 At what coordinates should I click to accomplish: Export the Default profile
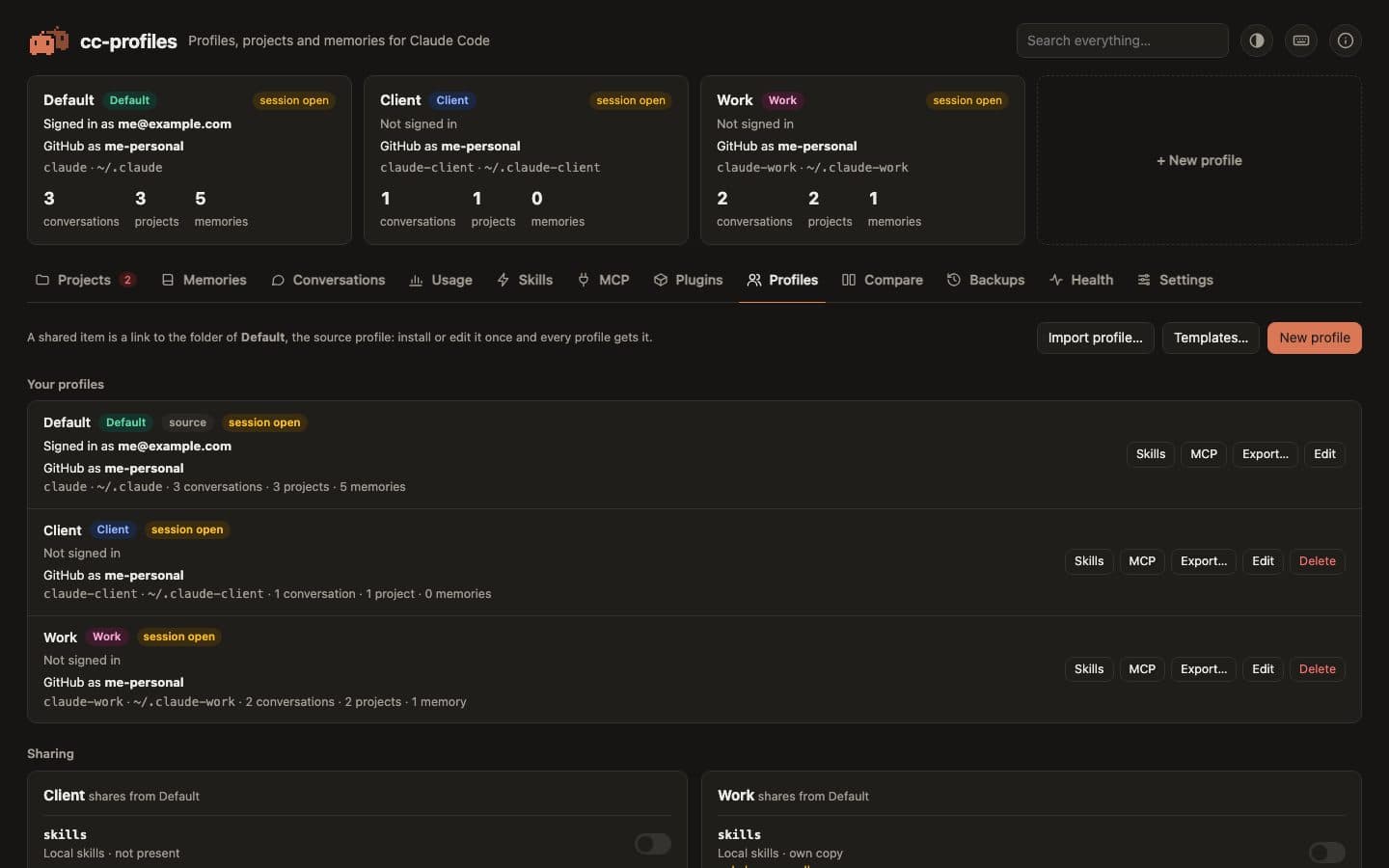(1266, 454)
